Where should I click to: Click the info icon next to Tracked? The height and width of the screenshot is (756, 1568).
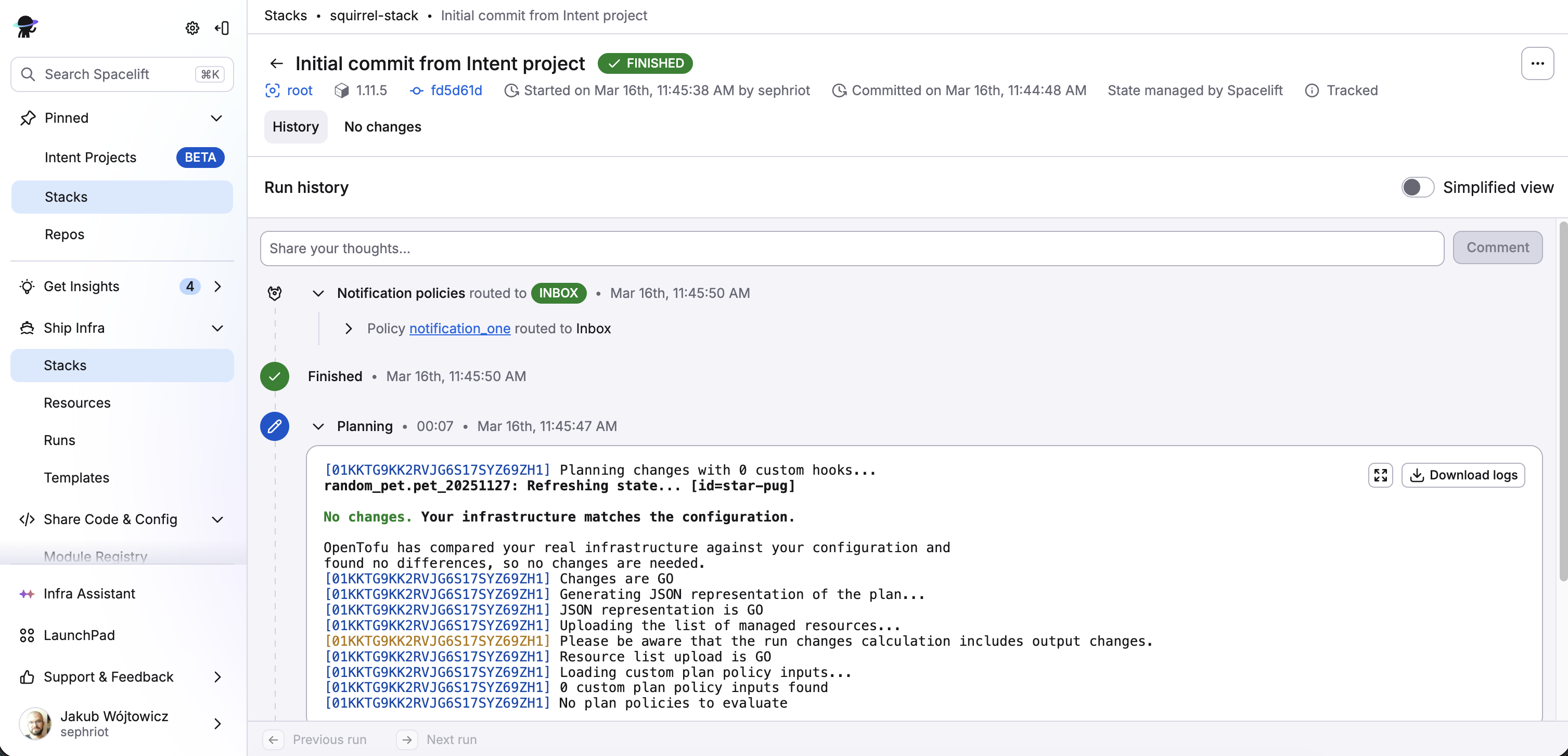point(1312,90)
